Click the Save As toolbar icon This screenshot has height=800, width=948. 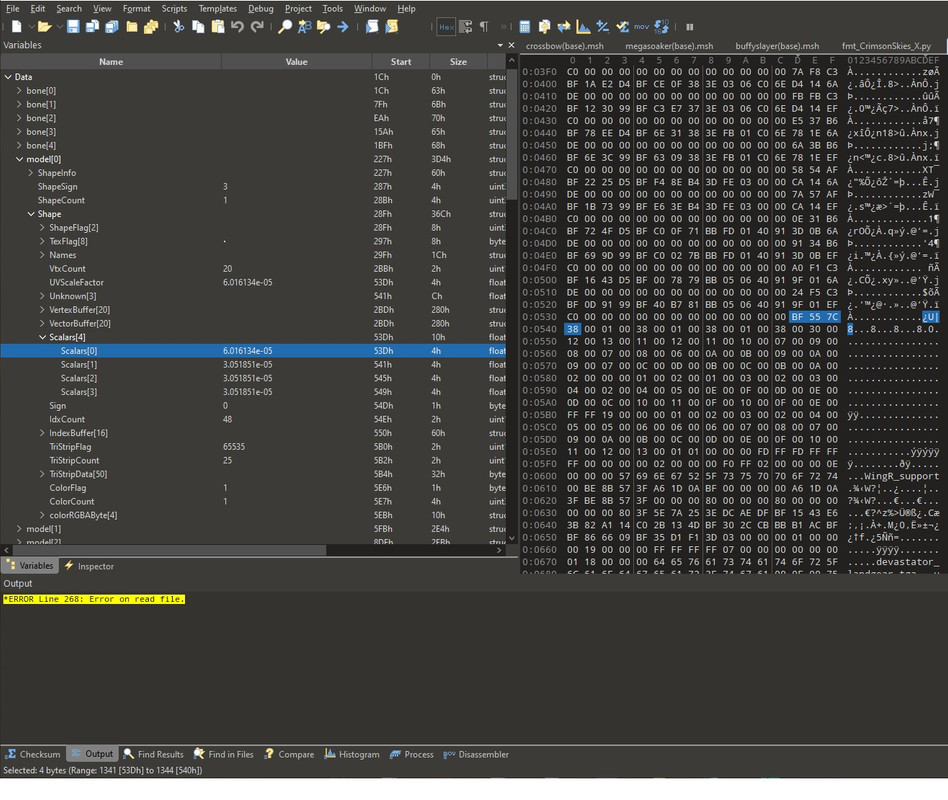coord(93,27)
